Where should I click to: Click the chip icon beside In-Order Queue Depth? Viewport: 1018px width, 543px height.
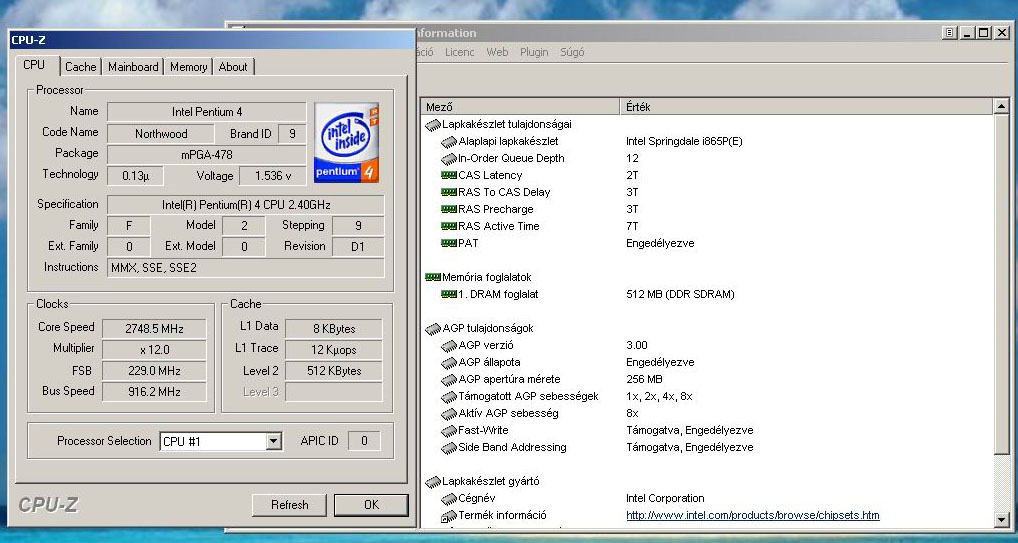[449, 158]
